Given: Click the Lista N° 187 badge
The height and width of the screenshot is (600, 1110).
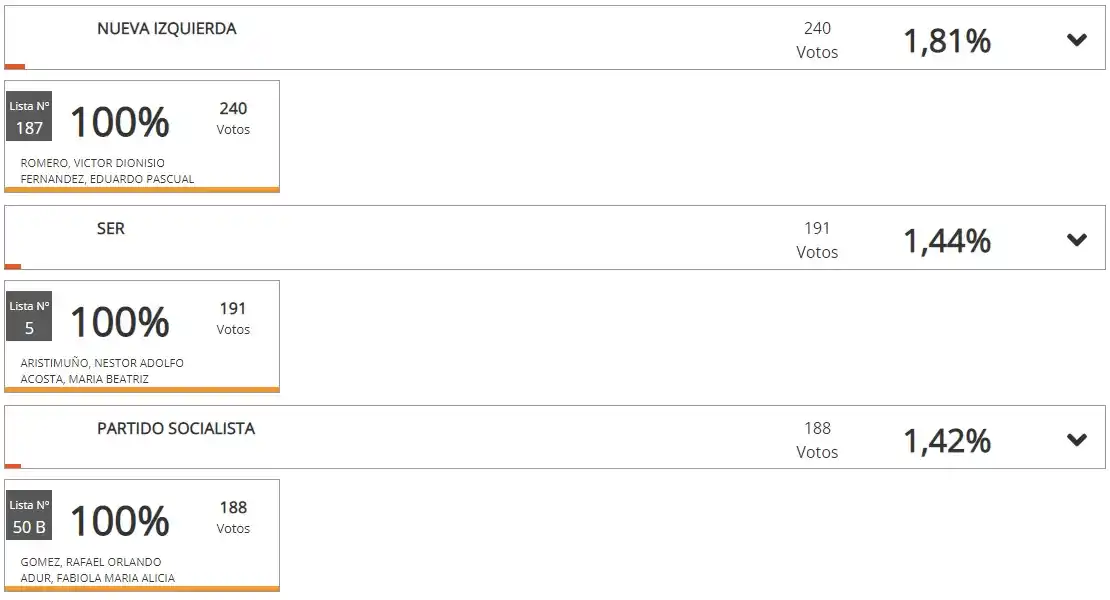Looking at the screenshot, I should click(29, 117).
